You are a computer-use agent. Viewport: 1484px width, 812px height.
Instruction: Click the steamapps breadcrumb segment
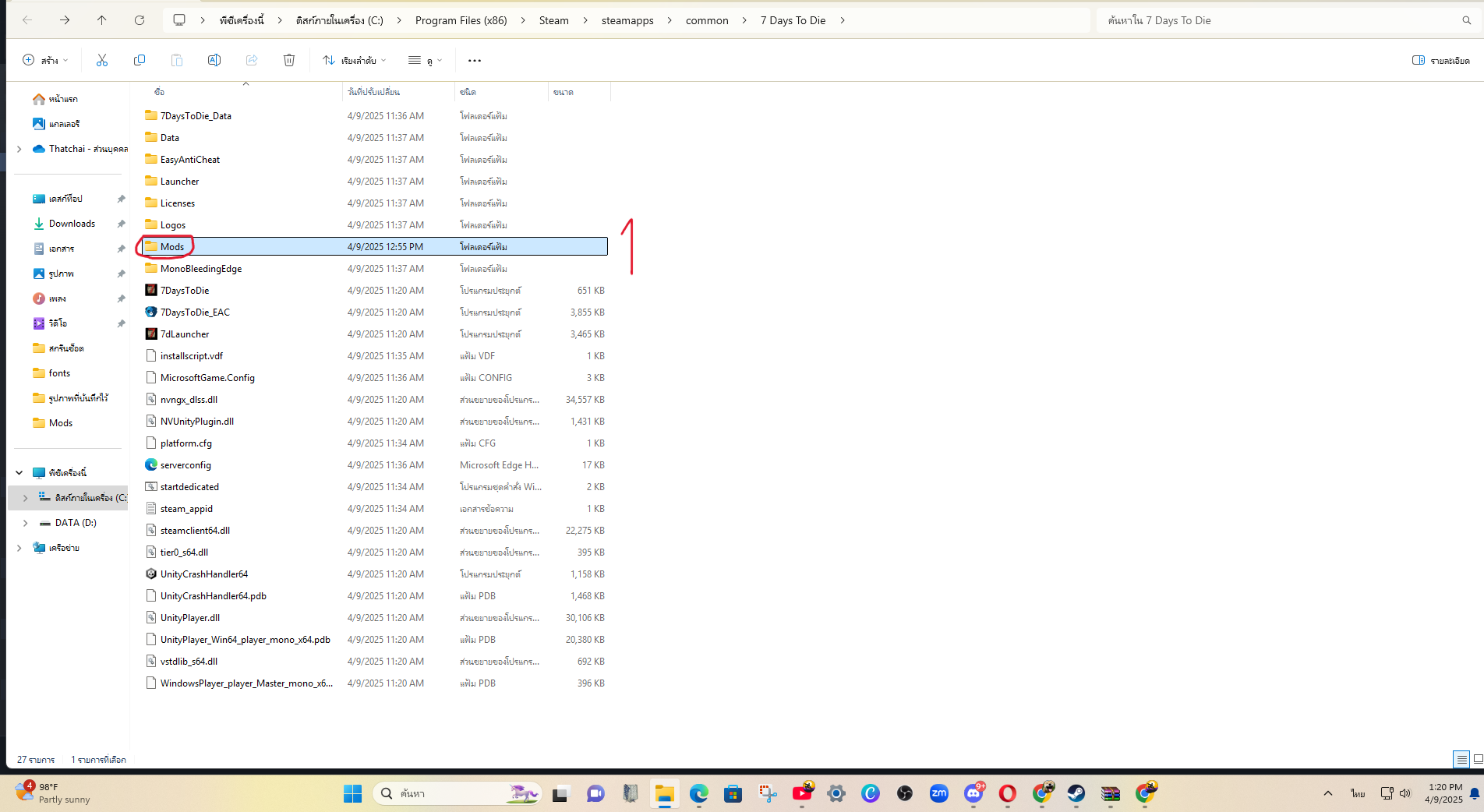click(x=627, y=20)
